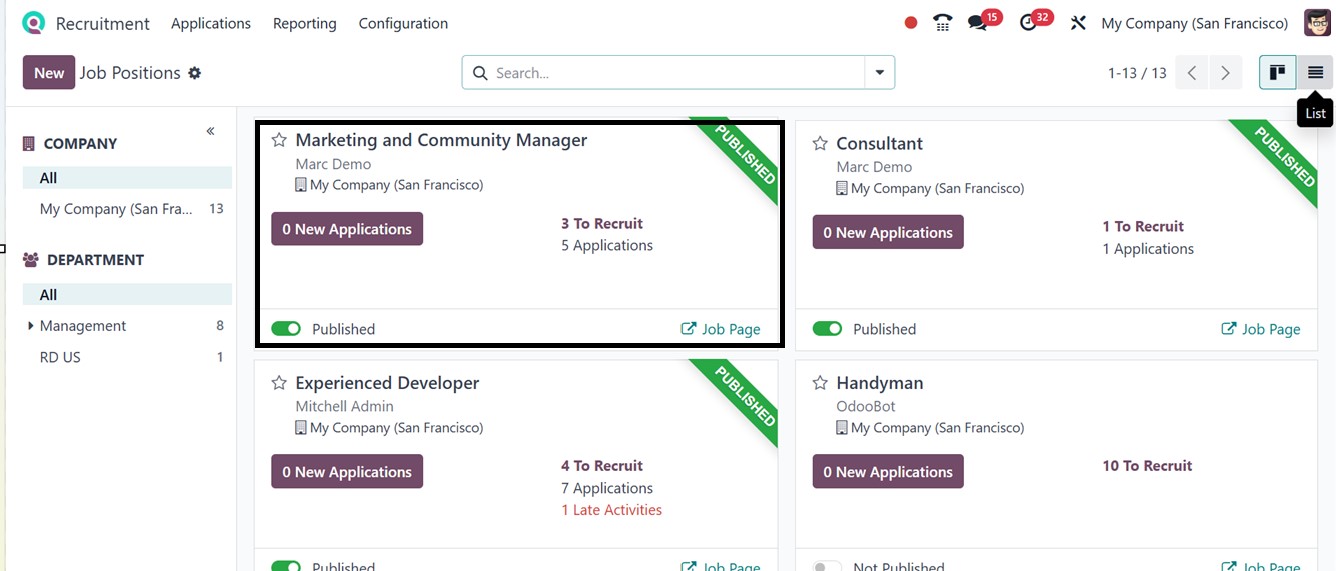Star the Handyman job position
Image resolution: width=1336 pixels, height=571 pixels.
[x=820, y=383]
